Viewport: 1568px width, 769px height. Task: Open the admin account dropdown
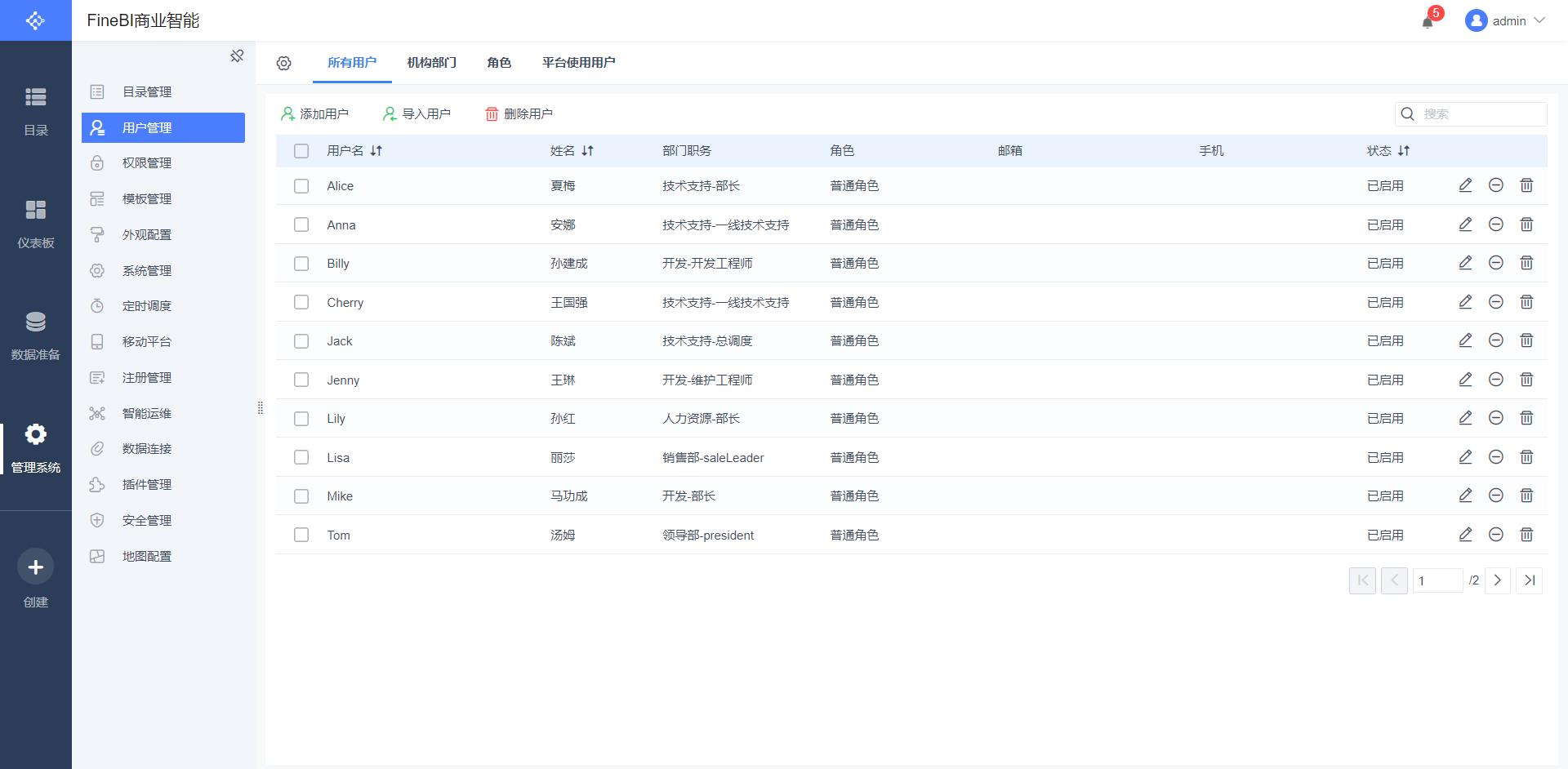1505,21
